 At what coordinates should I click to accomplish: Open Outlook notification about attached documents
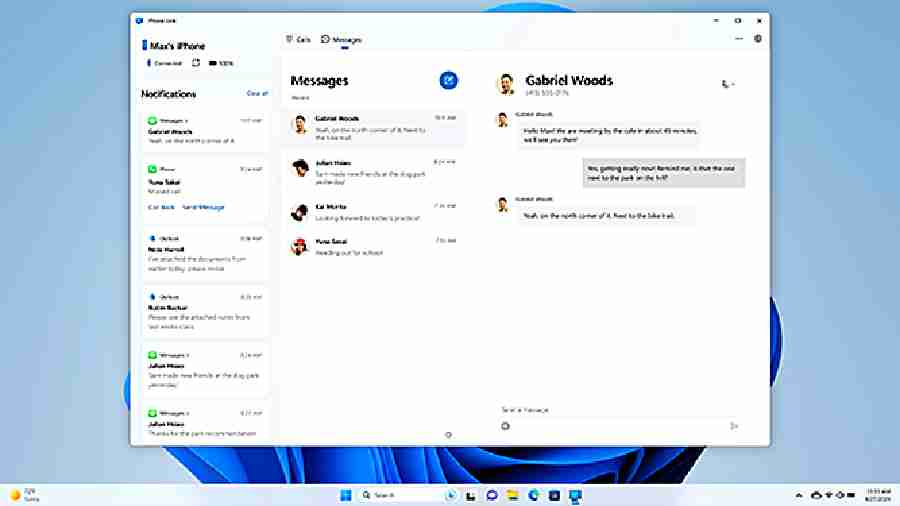click(205, 254)
